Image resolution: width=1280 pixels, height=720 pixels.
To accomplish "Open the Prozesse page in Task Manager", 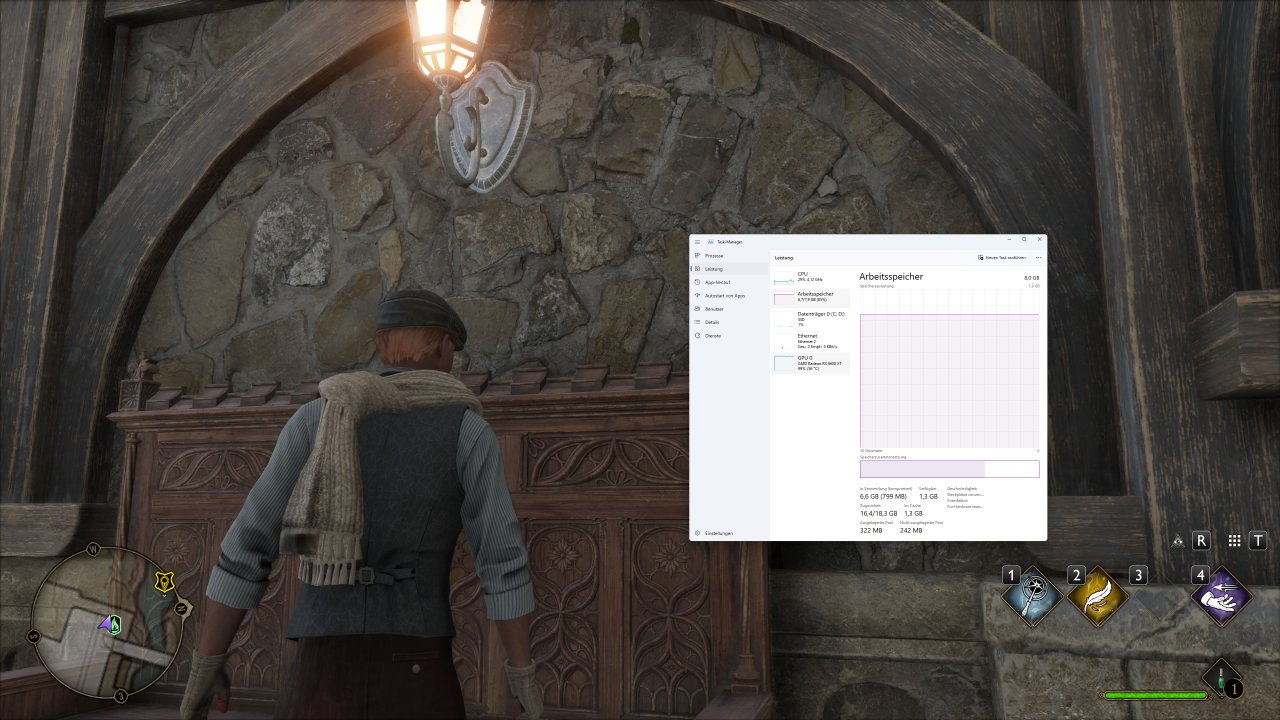I will tap(729, 256).
